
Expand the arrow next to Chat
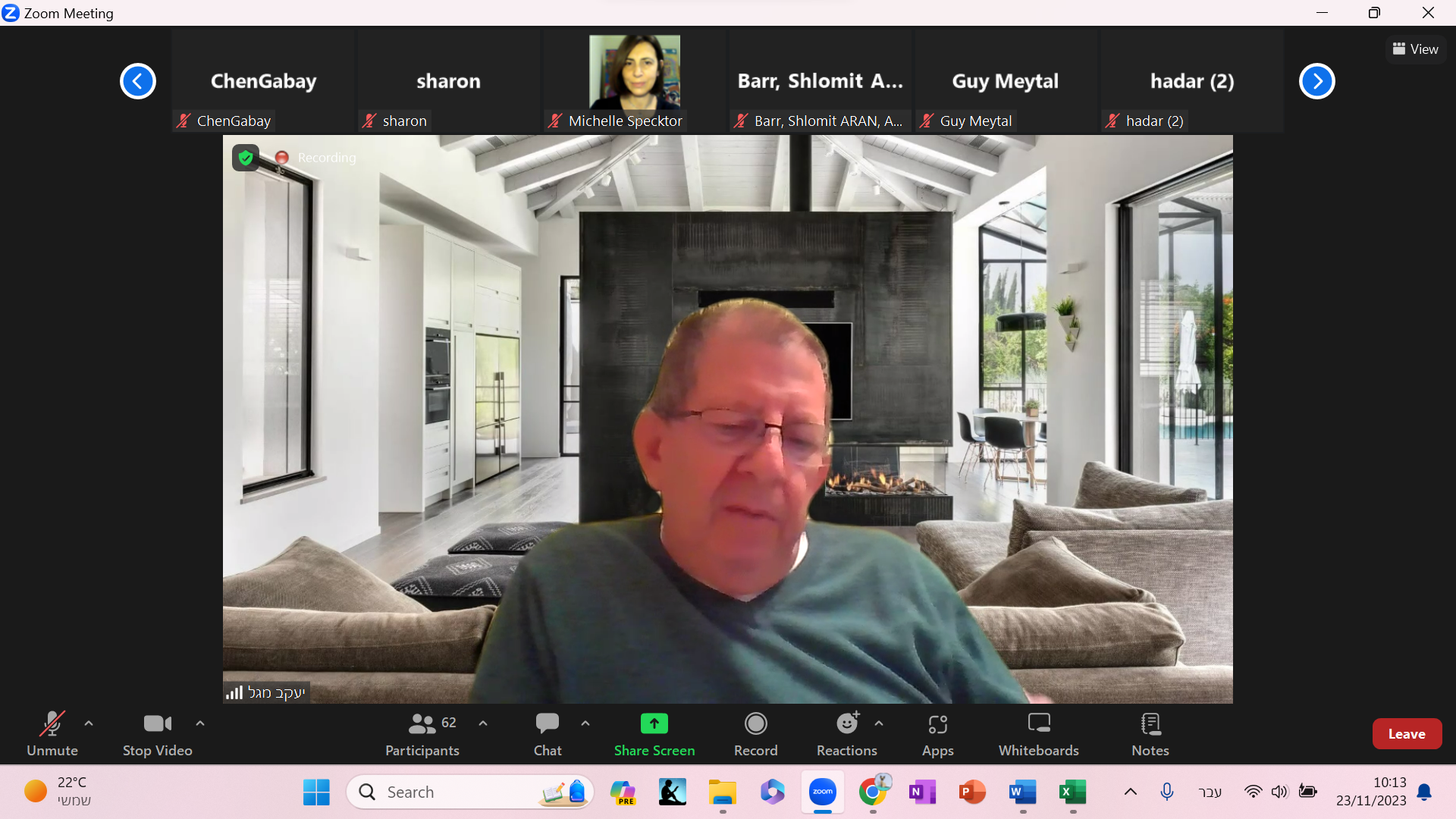pos(585,723)
